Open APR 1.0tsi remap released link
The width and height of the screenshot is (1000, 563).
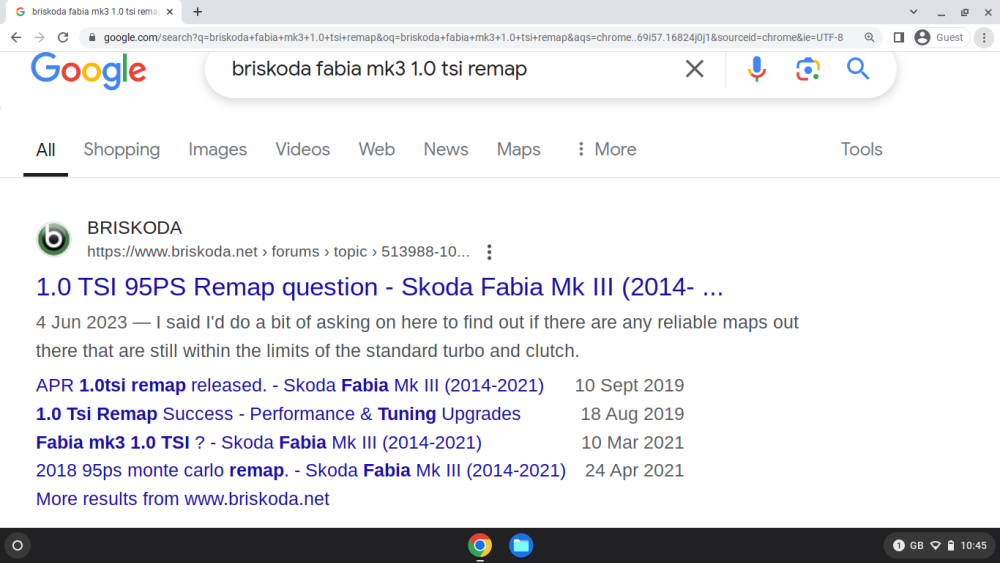290,385
